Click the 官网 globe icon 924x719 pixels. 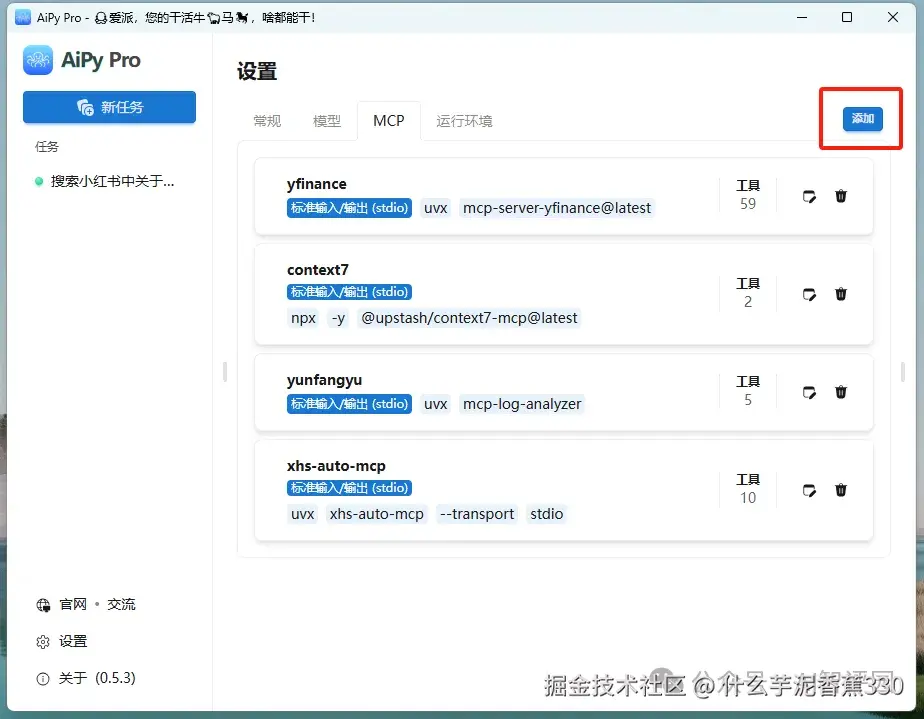tap(44, 604)
